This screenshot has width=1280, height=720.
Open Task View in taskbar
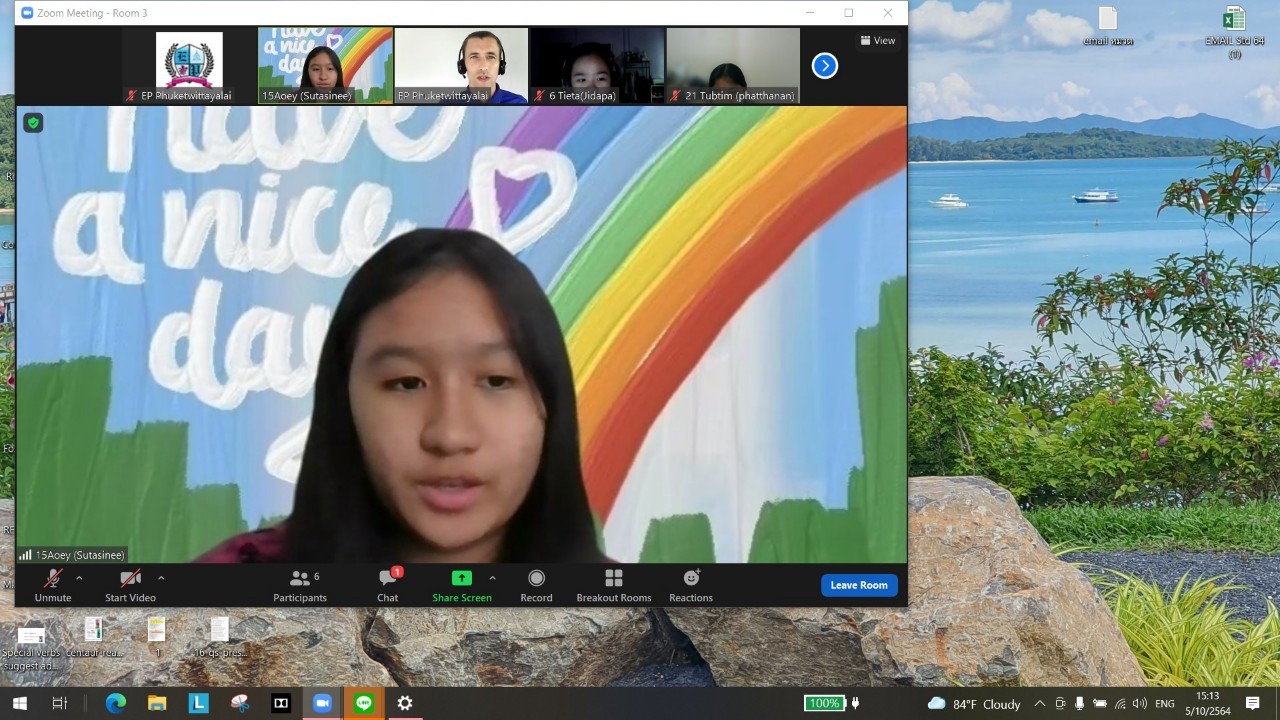tap(59, 703)
